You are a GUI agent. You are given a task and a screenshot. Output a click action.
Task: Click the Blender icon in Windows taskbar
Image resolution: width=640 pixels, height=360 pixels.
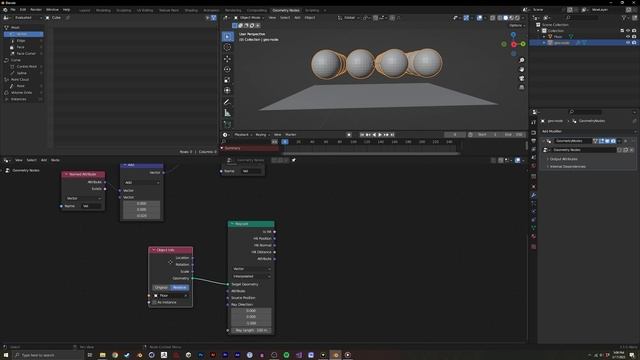(x=336, y=355)
